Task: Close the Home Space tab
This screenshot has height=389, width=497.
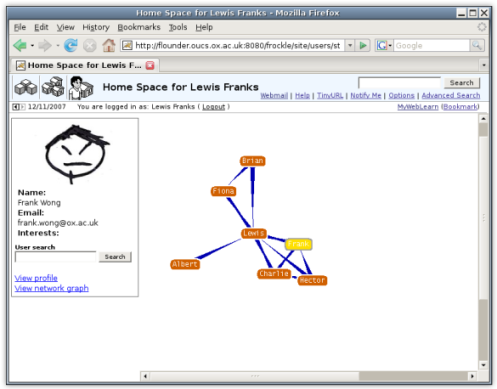Action: [150, 65]
